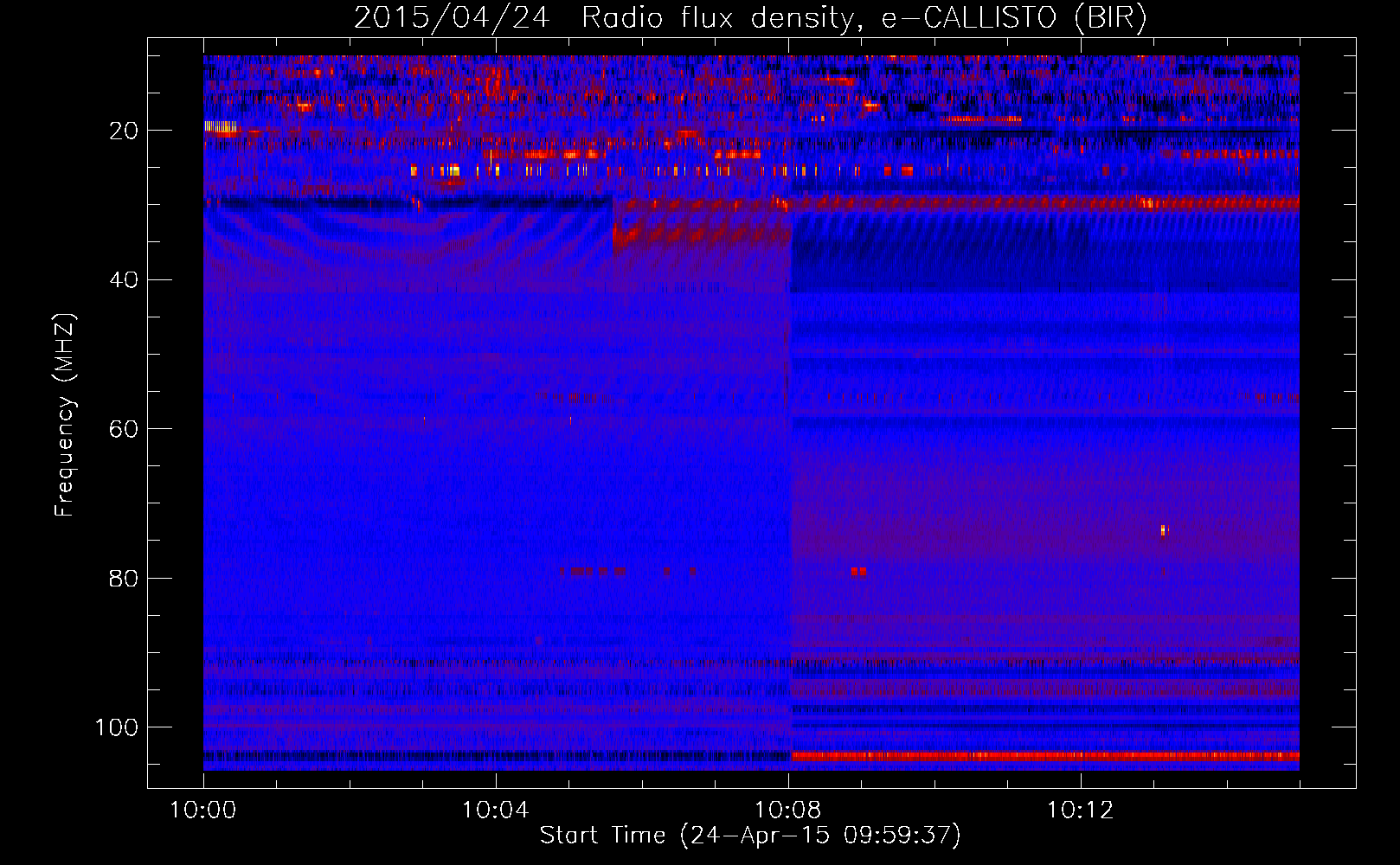Click the 10:00 time tick label

(x=202, y=811)
